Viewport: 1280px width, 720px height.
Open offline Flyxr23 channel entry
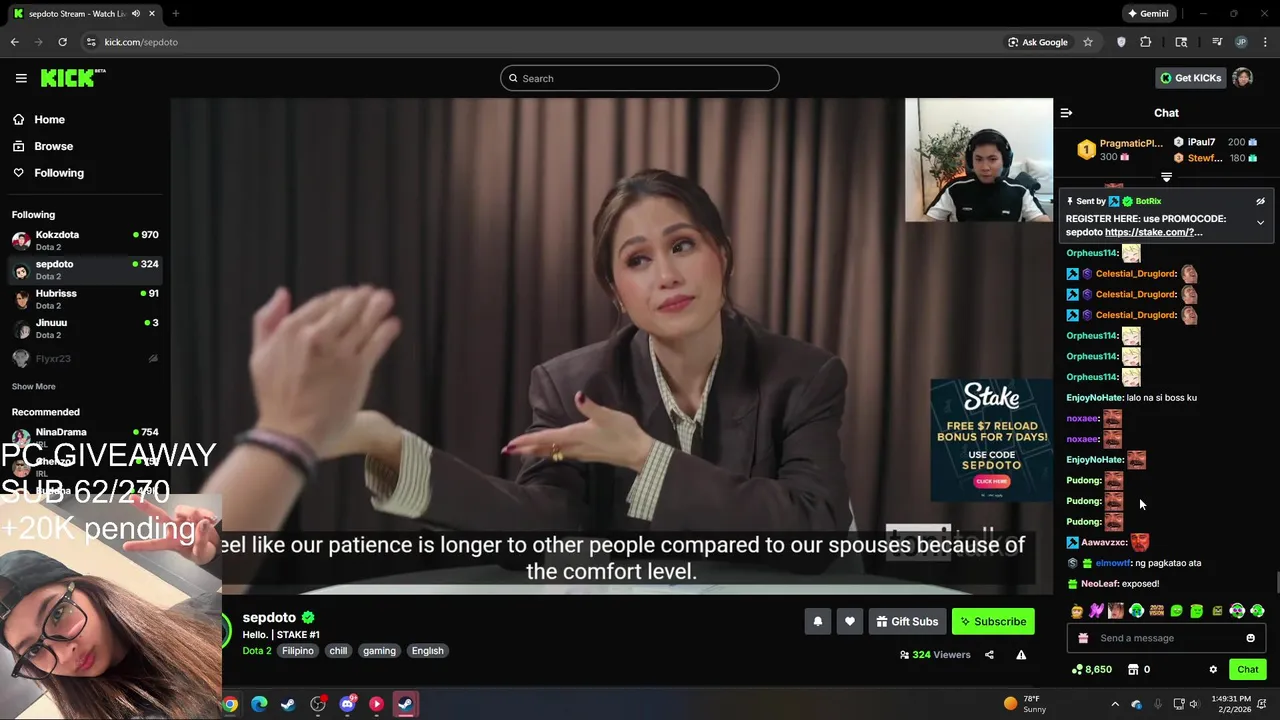85,358
